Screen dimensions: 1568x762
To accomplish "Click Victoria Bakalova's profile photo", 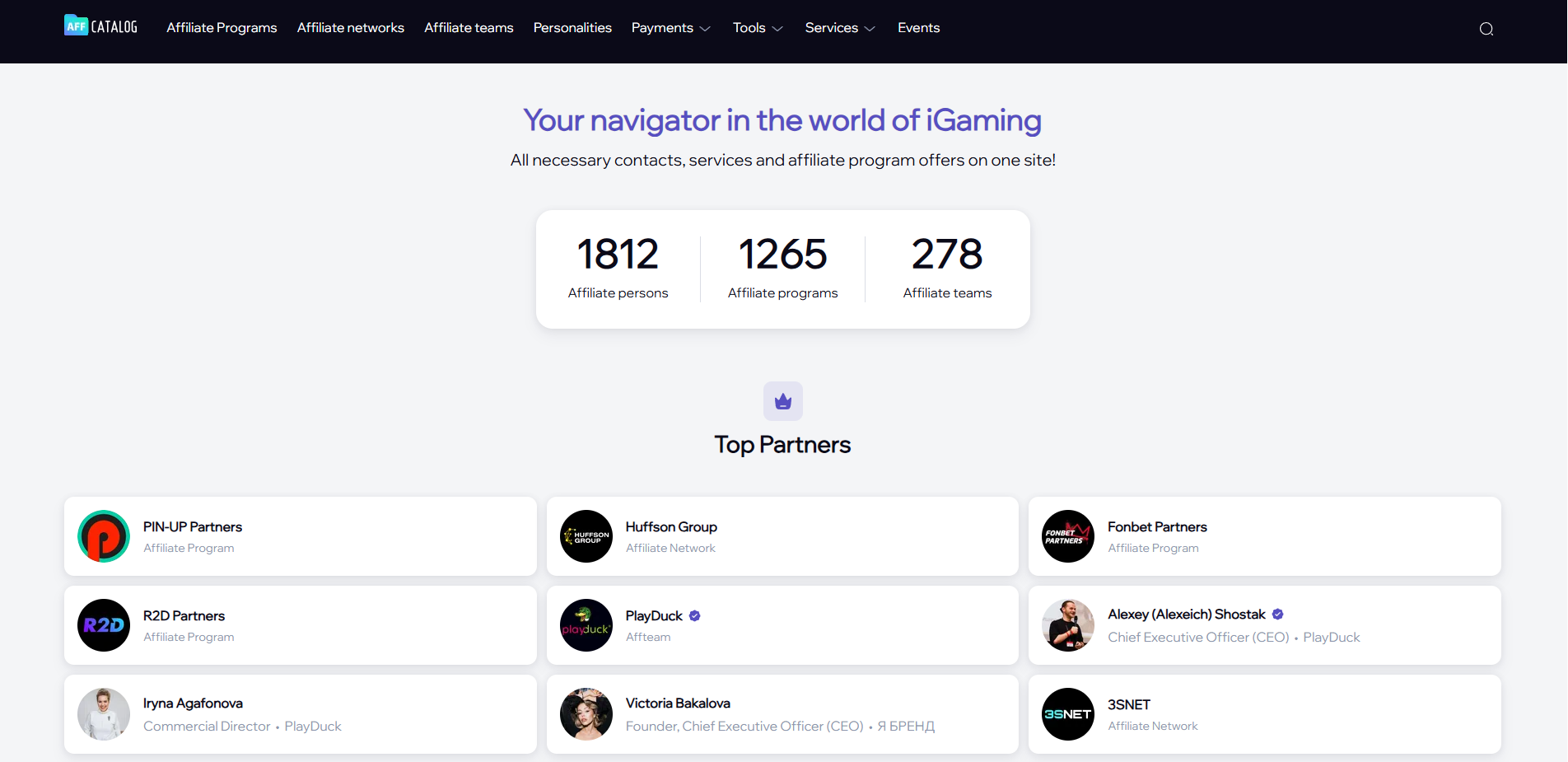I will pos(586,714).
